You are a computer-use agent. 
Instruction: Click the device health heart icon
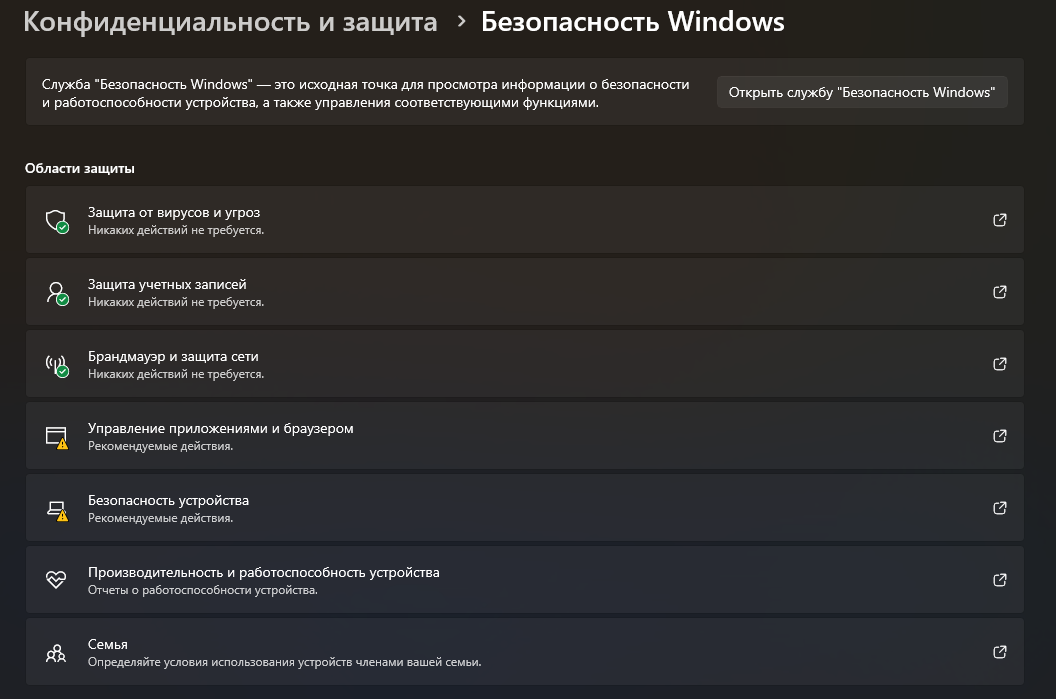(56, 580)
